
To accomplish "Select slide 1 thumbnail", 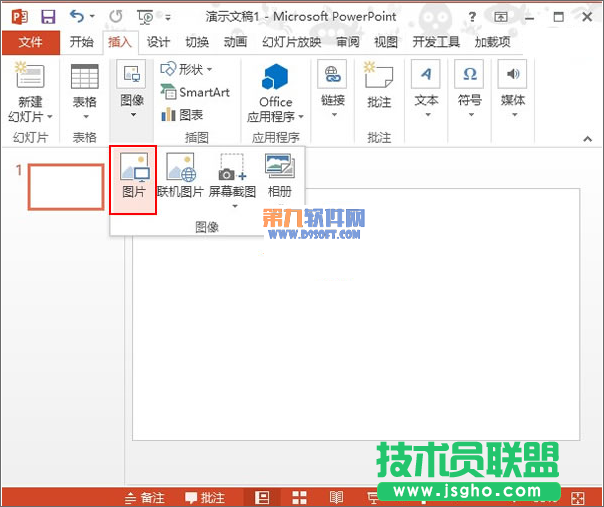I will [66, 187].
